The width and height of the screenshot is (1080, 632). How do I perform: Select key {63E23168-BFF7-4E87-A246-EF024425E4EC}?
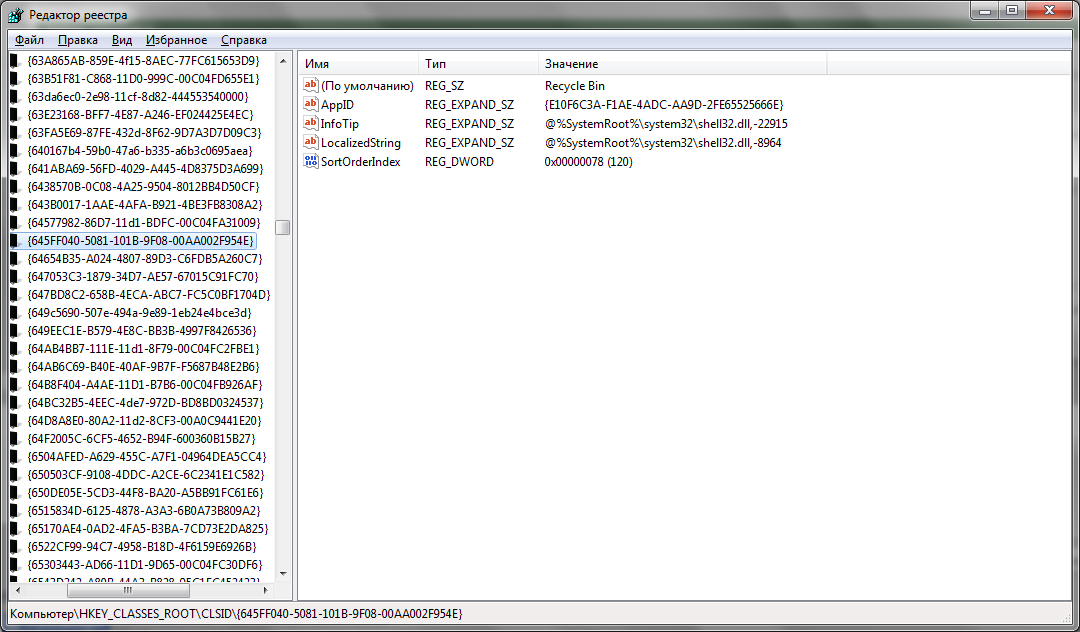tap(141, 114)
